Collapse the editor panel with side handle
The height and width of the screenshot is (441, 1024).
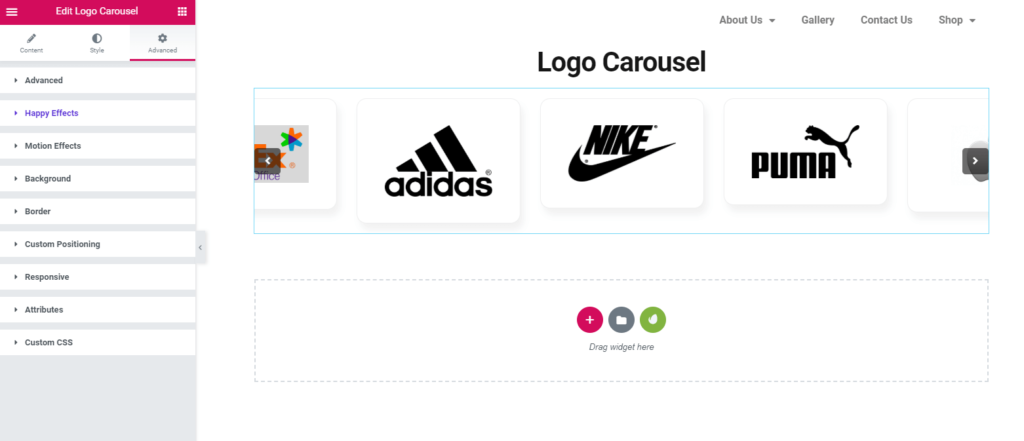click(x=200, y=246)
